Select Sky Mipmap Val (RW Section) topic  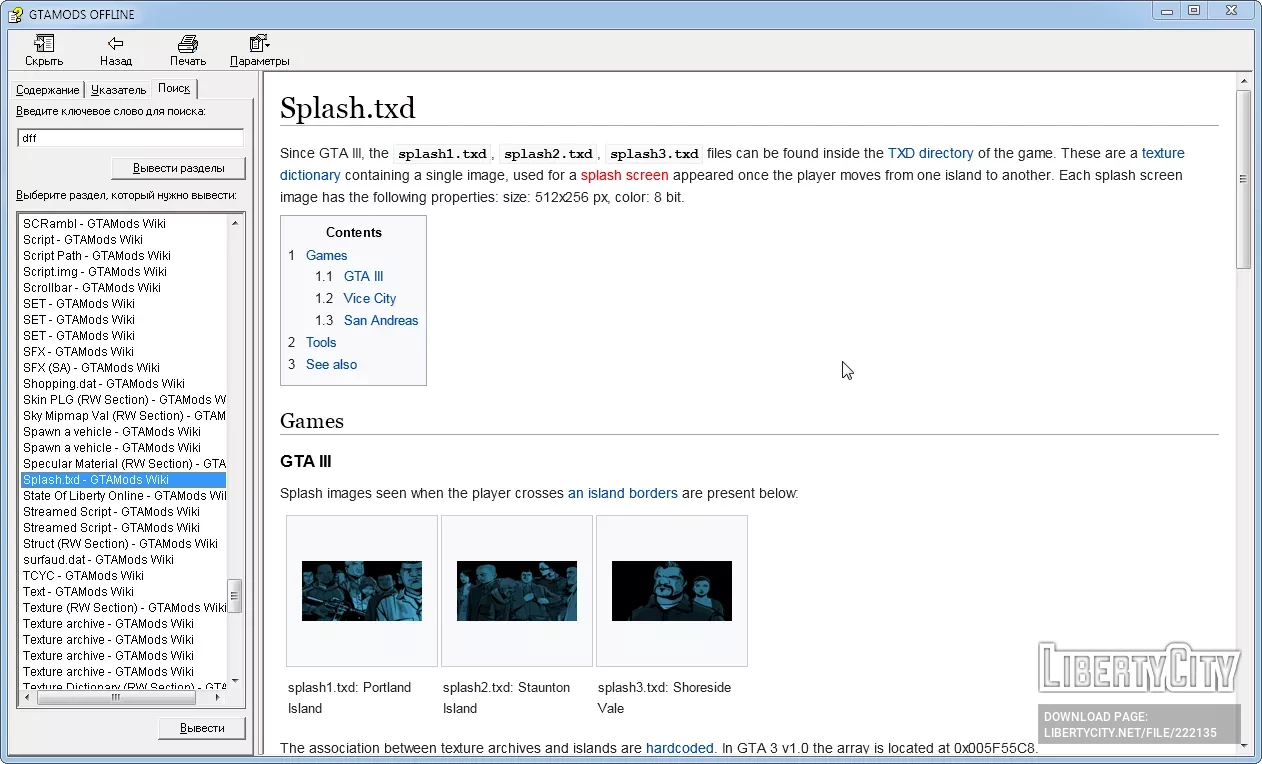124,416
